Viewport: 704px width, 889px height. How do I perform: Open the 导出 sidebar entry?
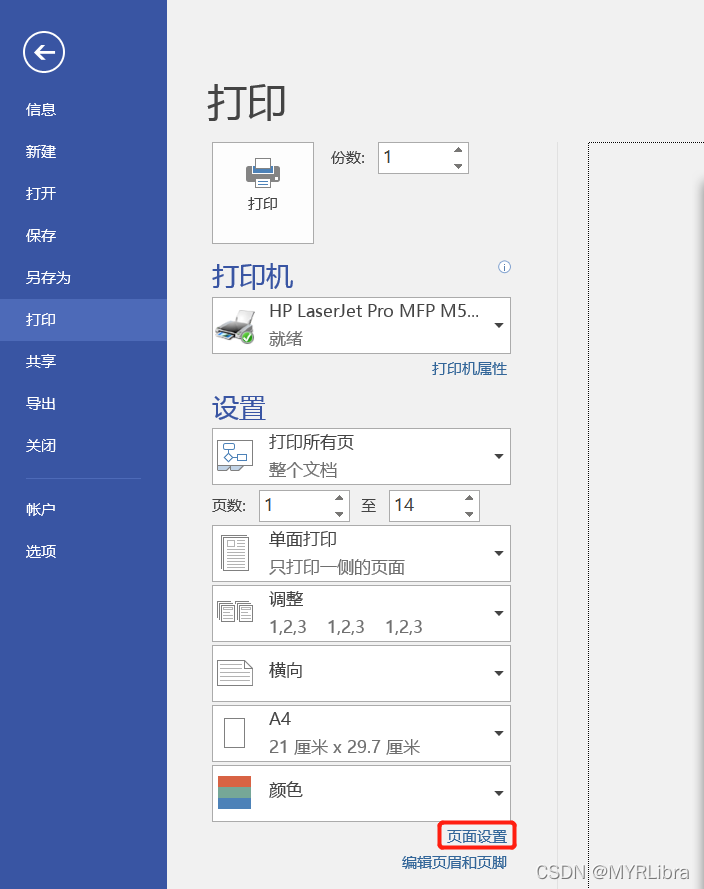(41, 404)
